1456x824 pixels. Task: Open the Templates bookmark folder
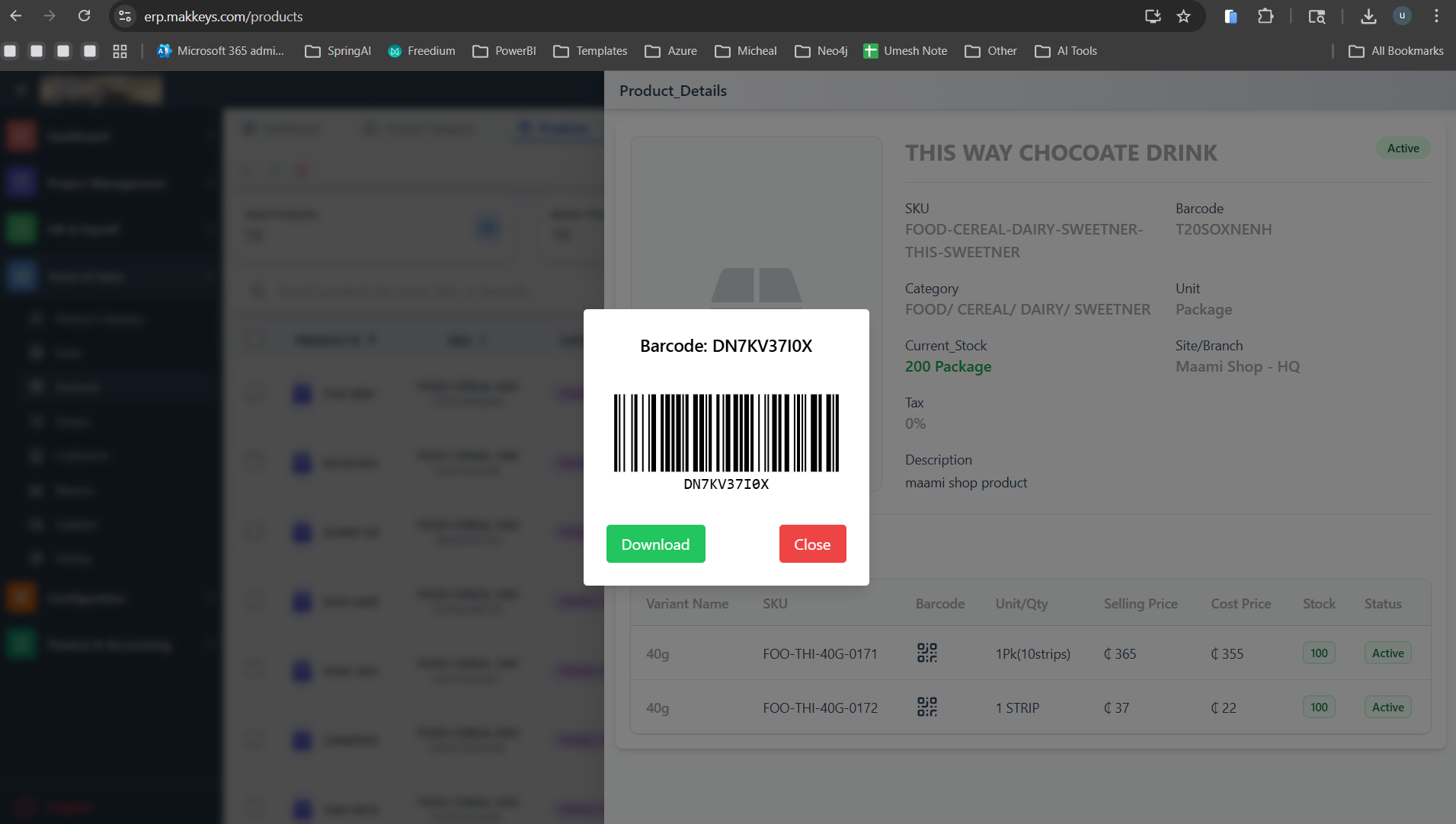pyautogui.click(x=590, y=51)
